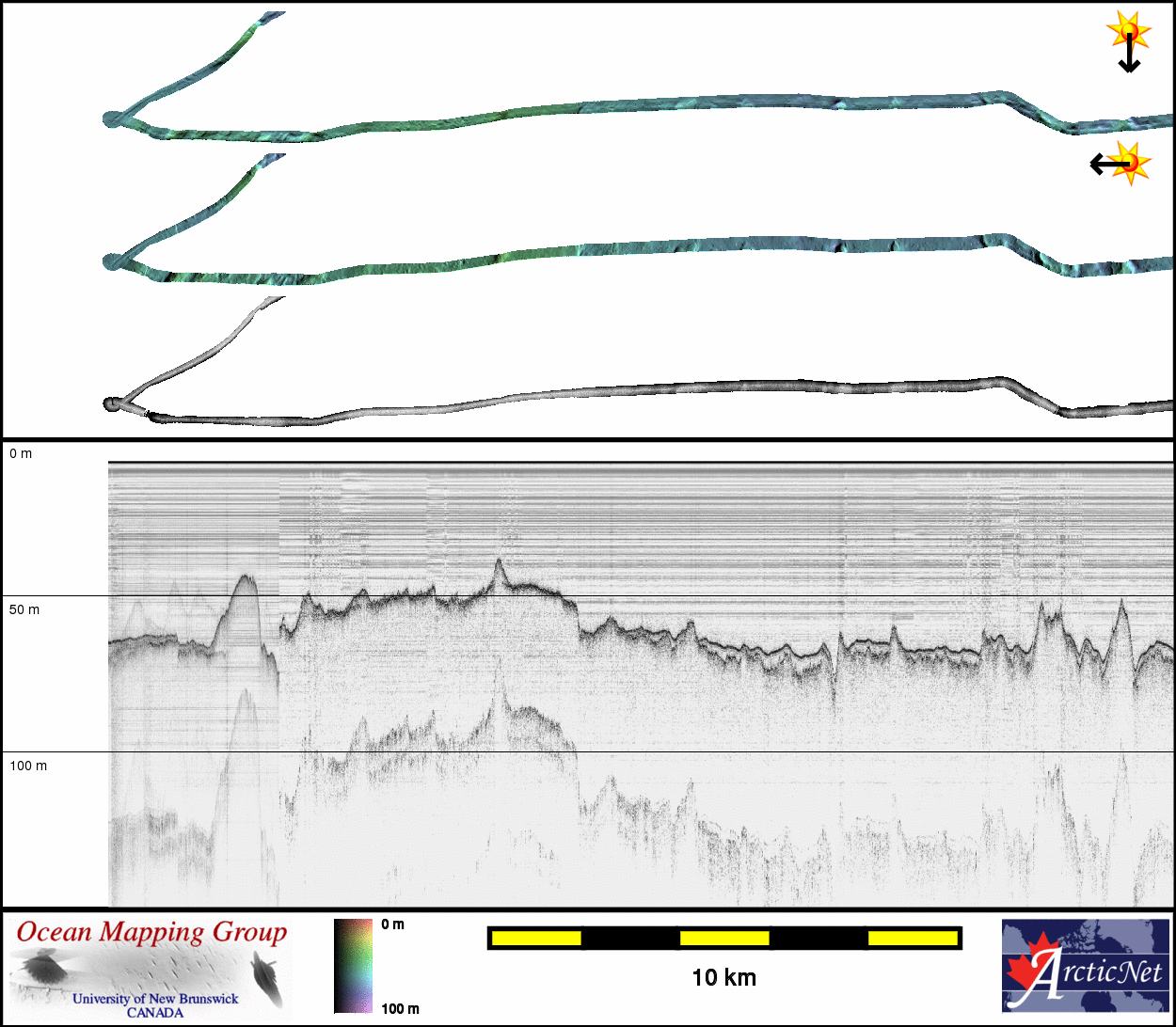Click the 50 m depth label in profile
The image size is (1176, 1027).
pos(24,609)
